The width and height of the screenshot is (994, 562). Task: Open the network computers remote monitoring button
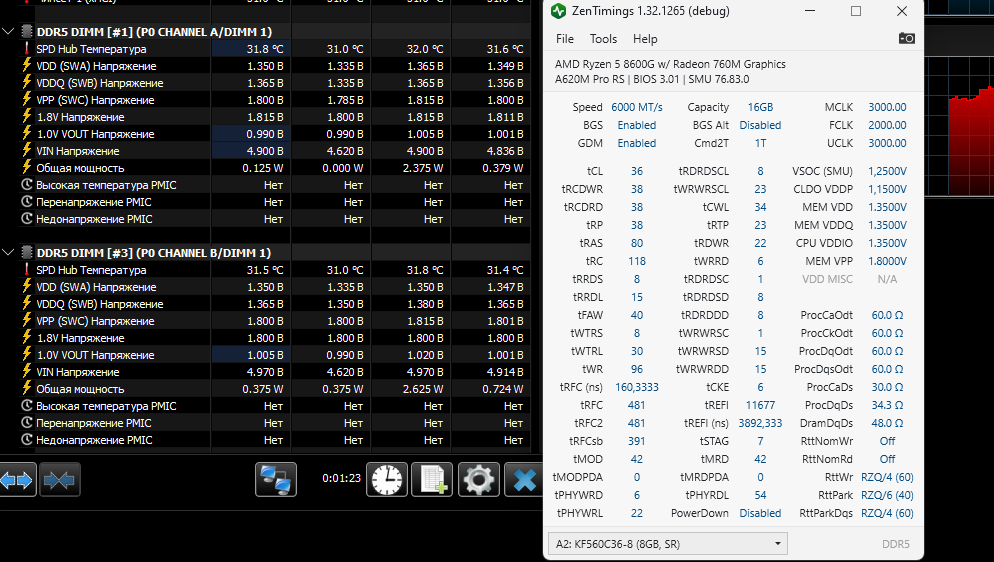coord(276,480)
